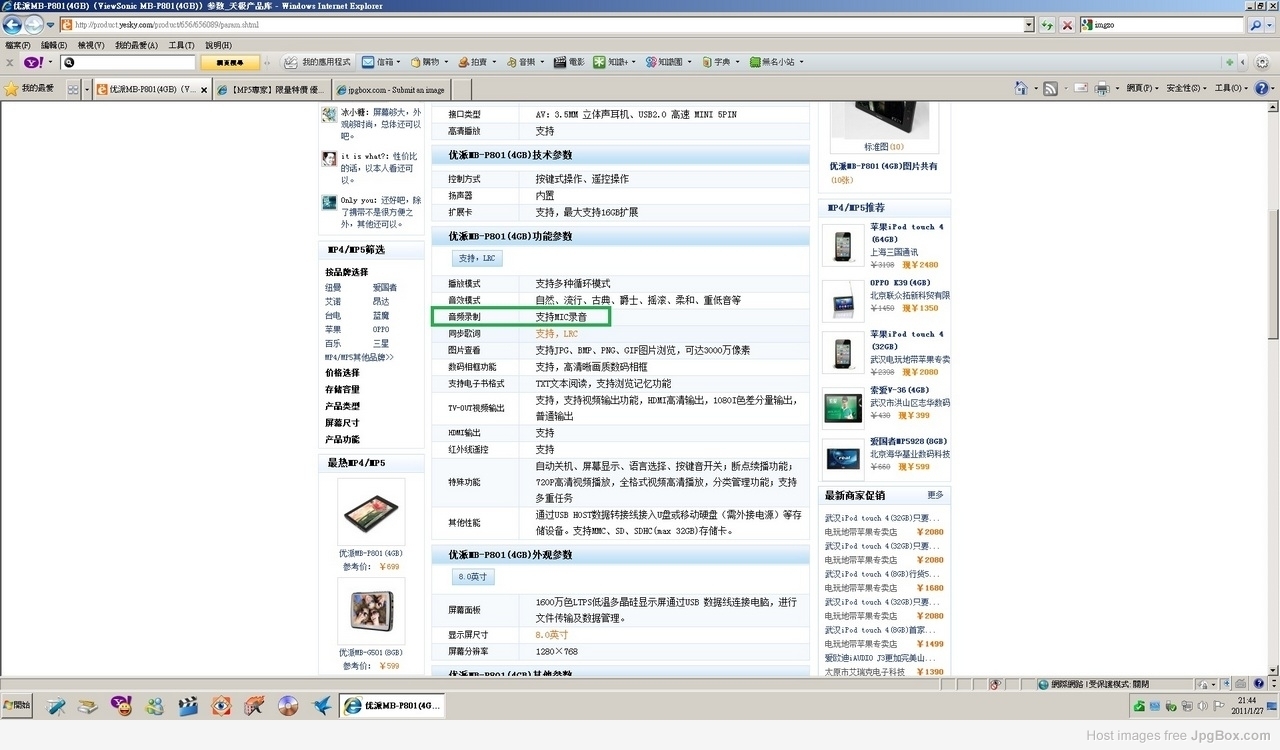Click the Yahoo toolbar gear settings icon
Viewport: 1280px width, 750px height.
click(1261, 62)
